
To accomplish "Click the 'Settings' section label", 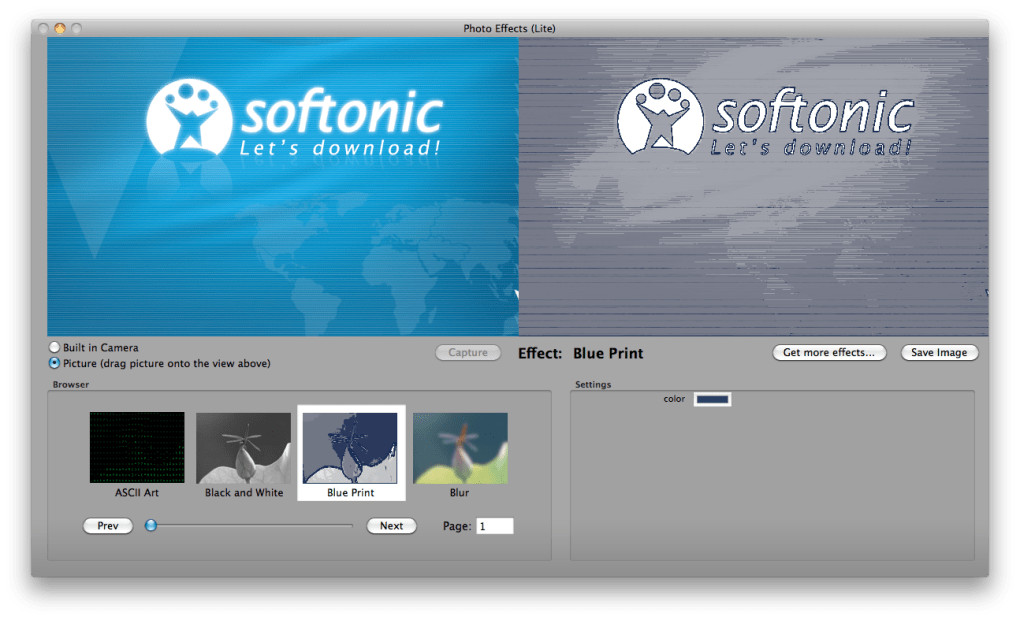I will coord(593,384).
